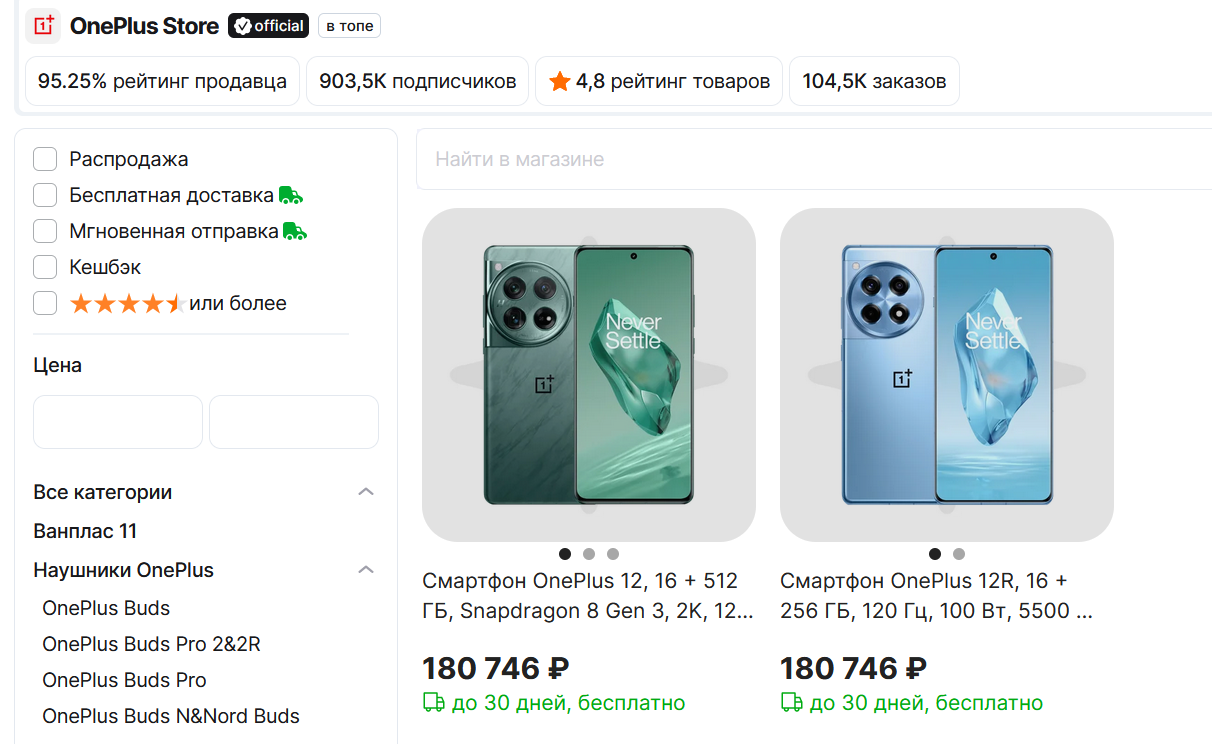1212x744 pixels.
Task: Click the OnePlus Store logo icon
Action: 43,26
